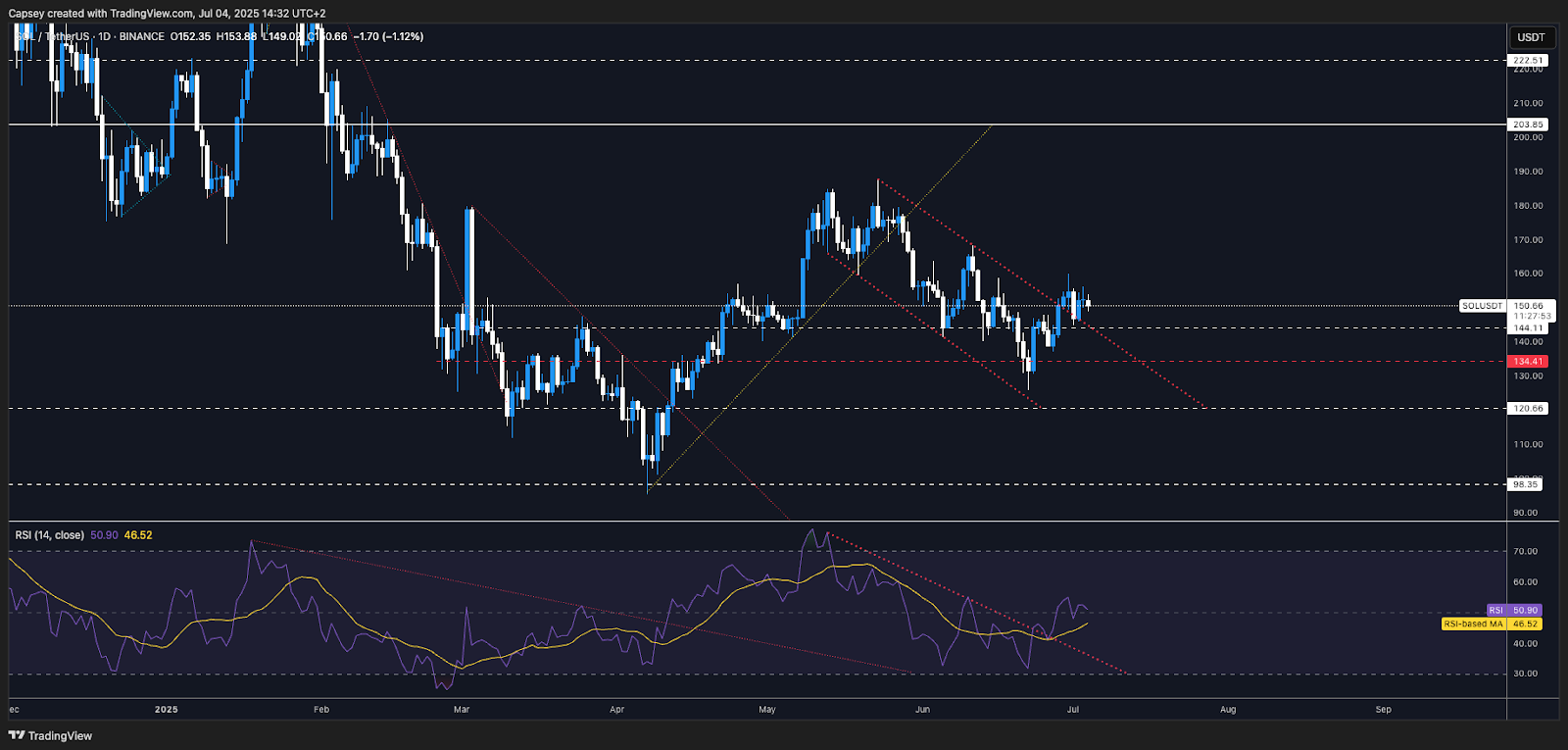Click the purple RSI 50.90 value tag
Image resolution: width=1568 pixels, height=750 pixels.
(x=1515, y=610)
